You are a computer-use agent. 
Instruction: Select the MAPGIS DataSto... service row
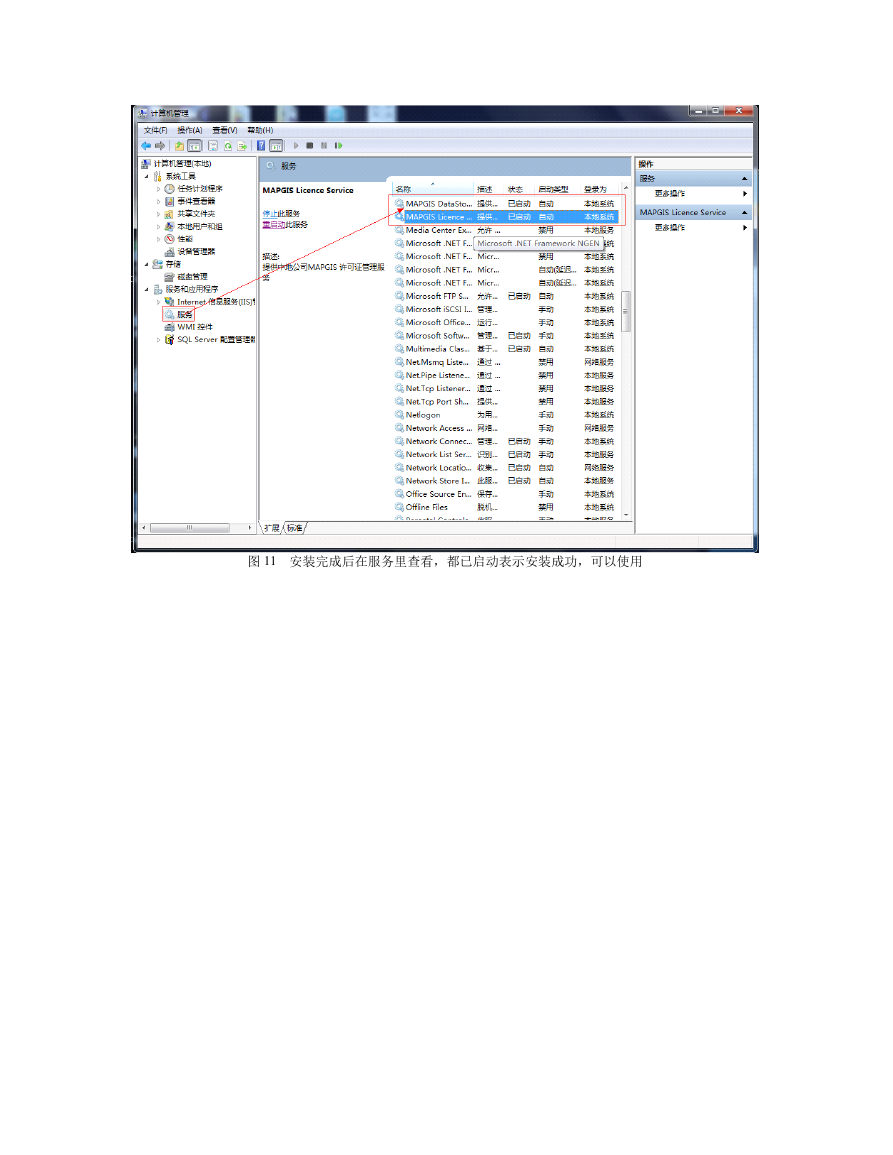click(x=505, y=203)
